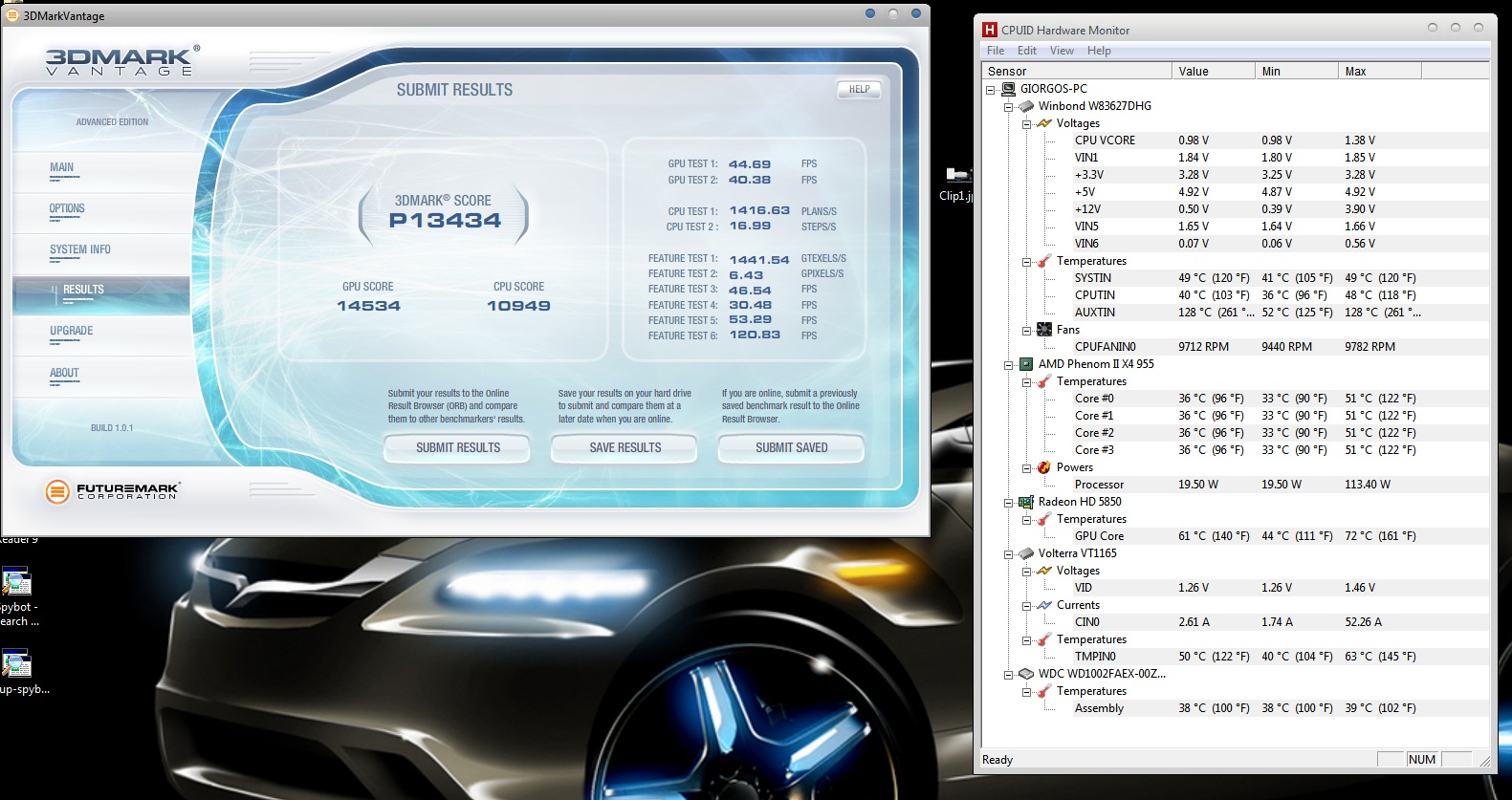1512x800 pixels.
Task: Click the flame icon beside Powers
Action: (1044, 467)
